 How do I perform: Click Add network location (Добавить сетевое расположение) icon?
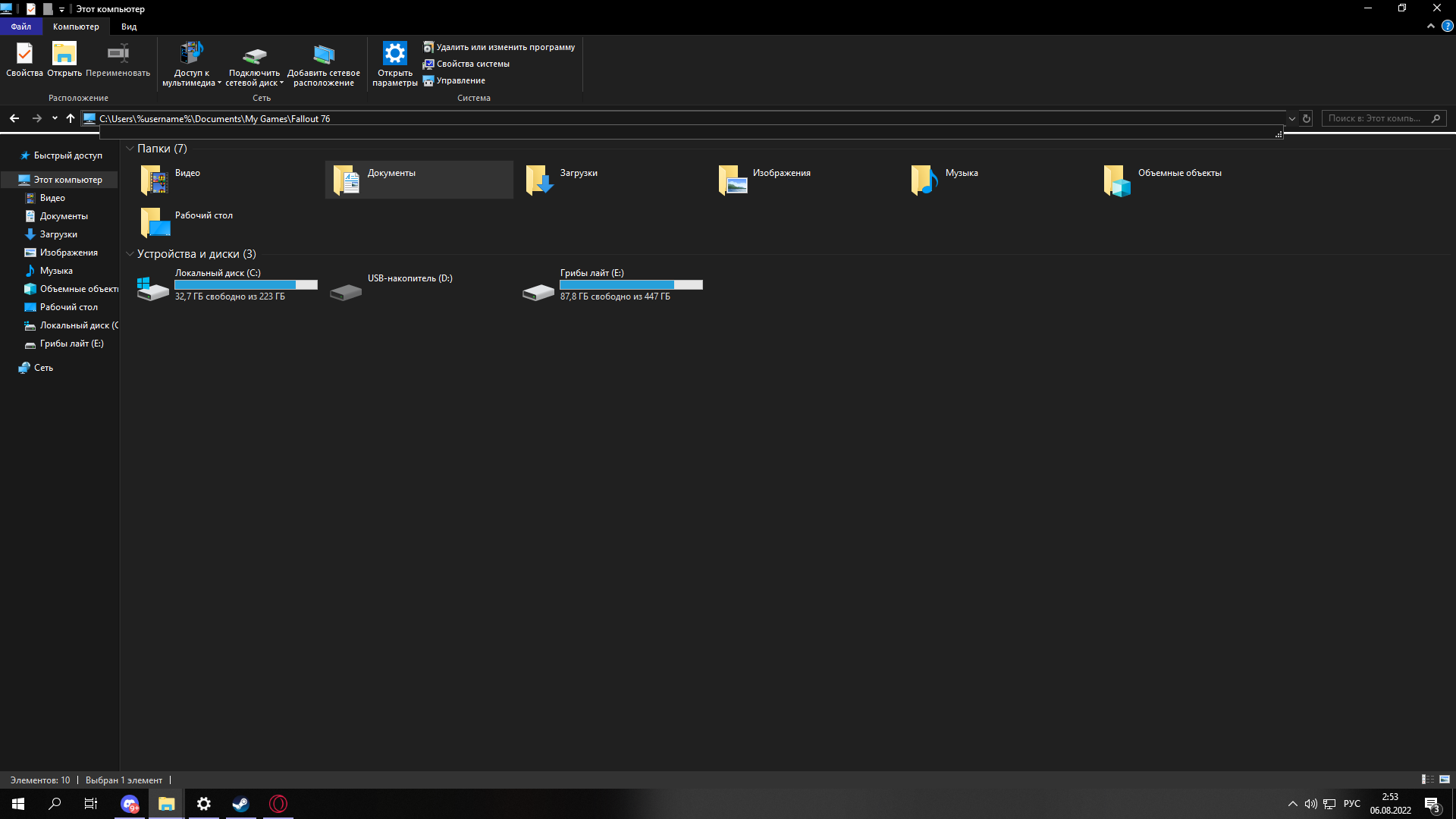click(324, 55)
